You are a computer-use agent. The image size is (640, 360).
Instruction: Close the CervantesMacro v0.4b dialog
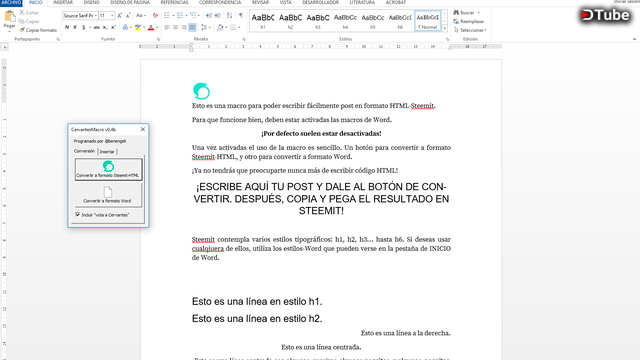[142, 129]
